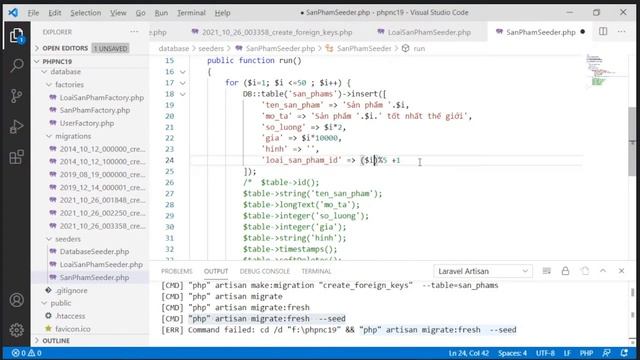640x360 pixels.
Task: Click errors and warnings status indicator
Action: 27,353
